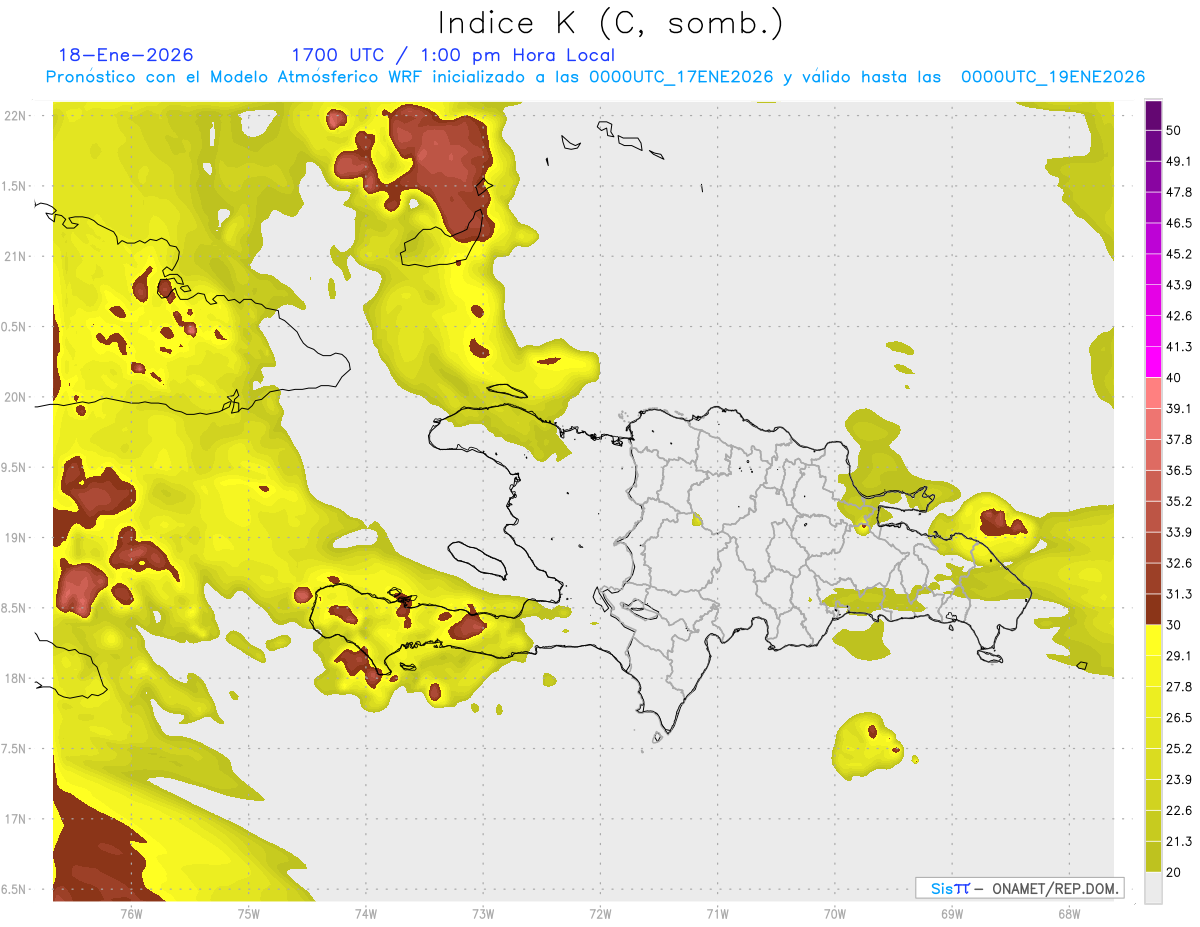Screen dimensions: 1200x927
Task: Click legend value '22.6'
Action: [1179, 810]
